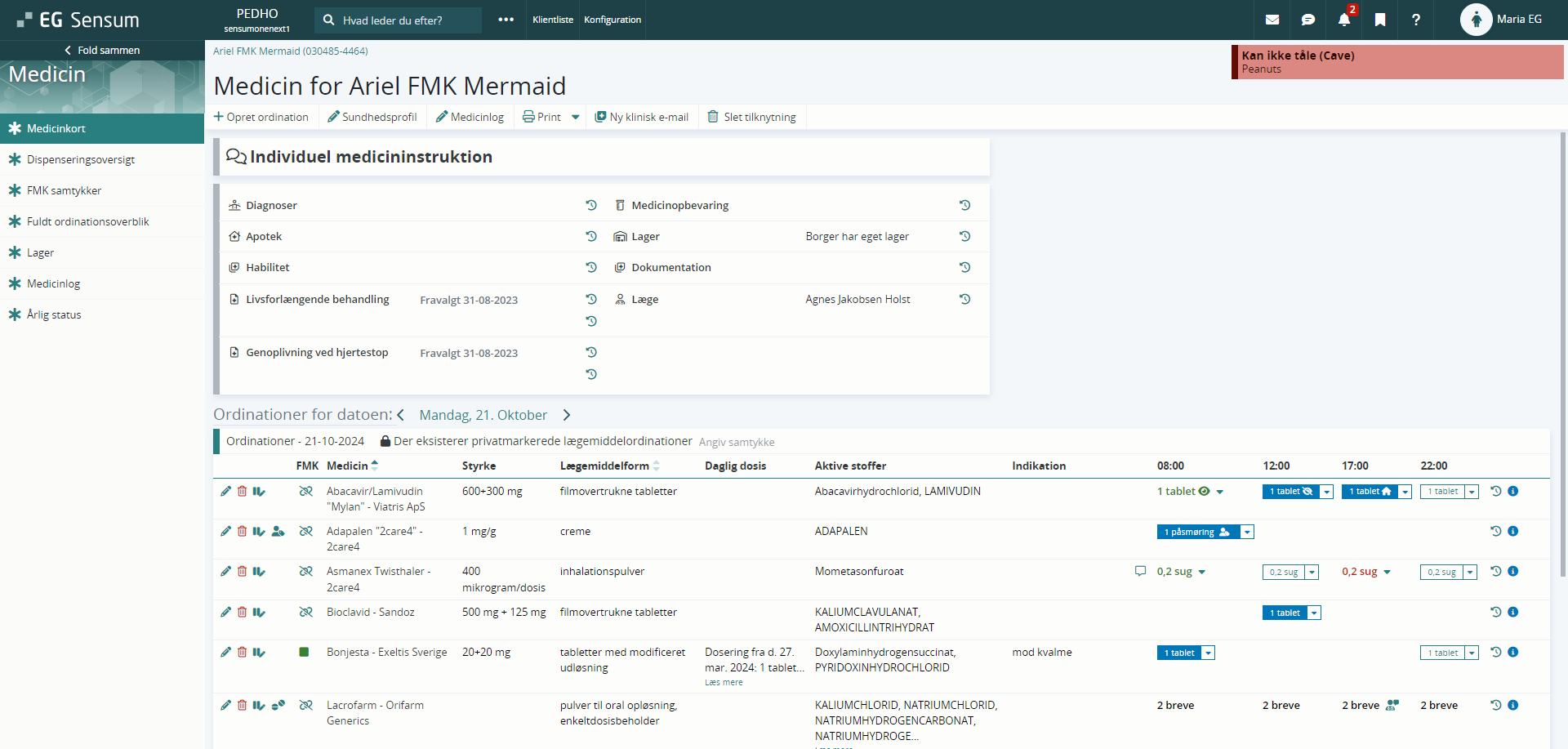
Task: Open dropdown of Bonjesta 08:00 tablet dose
Action: [x=1209, y=653]
